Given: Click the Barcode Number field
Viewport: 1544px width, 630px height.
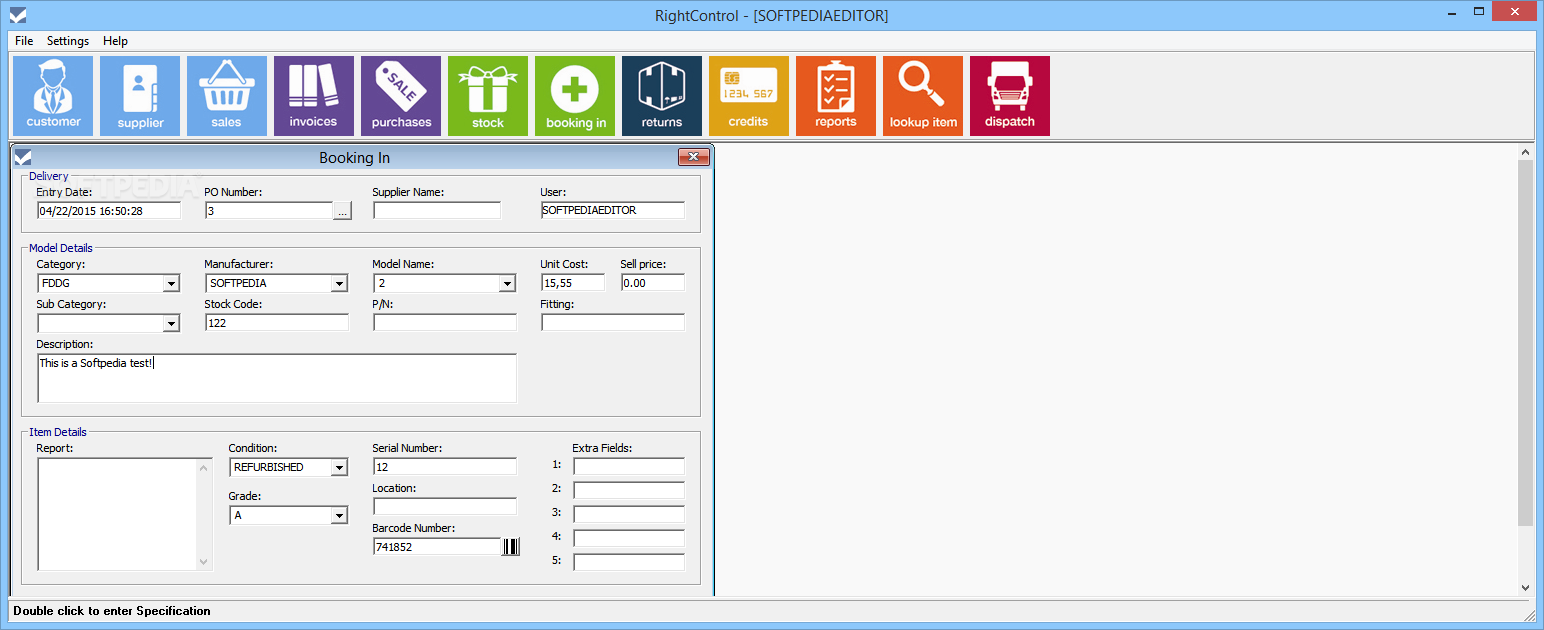Looking at the screenshot, I should 437,547.
